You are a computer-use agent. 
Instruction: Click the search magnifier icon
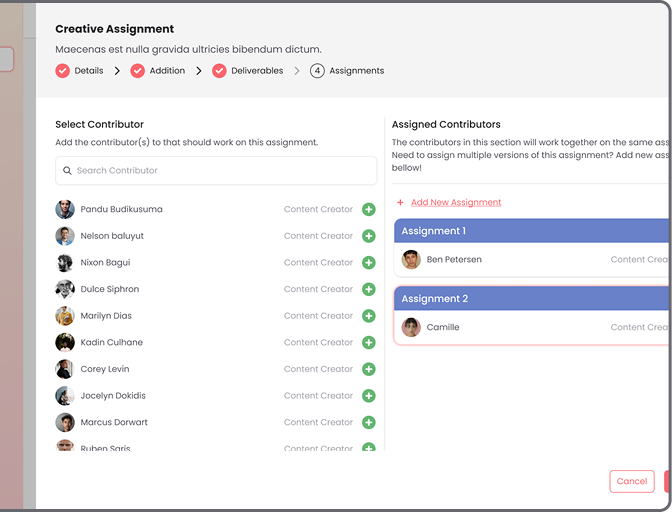click(x=67, y=171)
